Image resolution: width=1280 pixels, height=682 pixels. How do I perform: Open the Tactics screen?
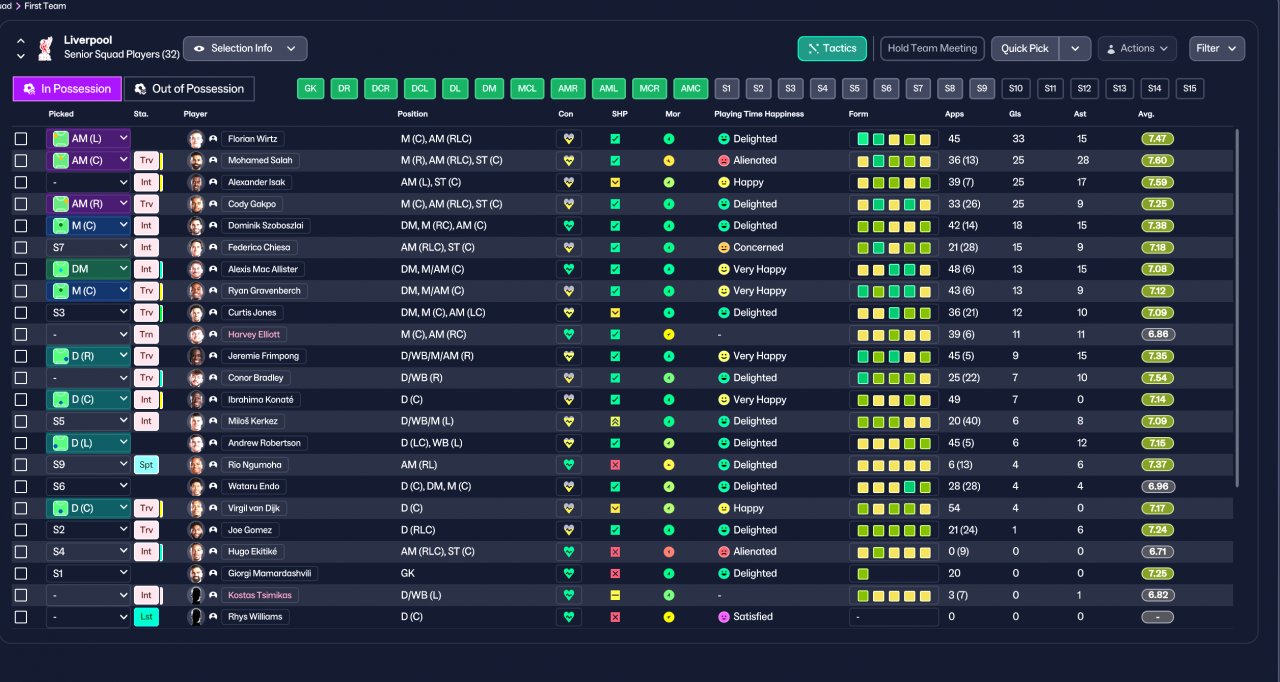[x=832, y=48]
